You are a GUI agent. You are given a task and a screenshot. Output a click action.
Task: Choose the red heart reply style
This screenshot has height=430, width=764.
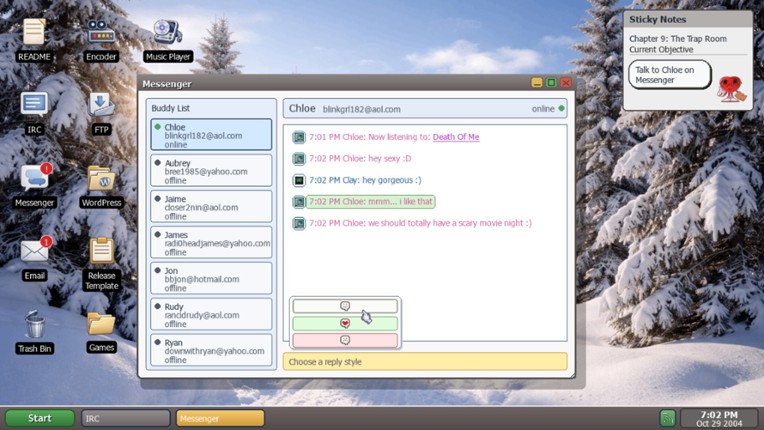345,323
